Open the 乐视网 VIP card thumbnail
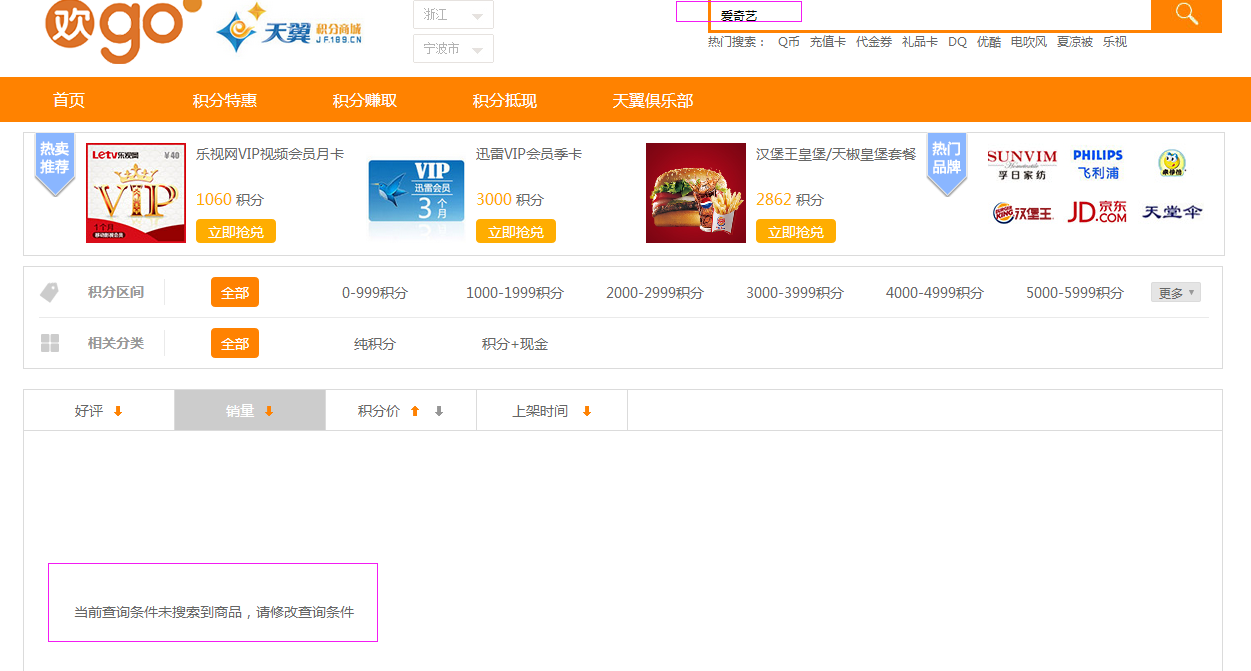1251x671 pixels. [136, 193]
